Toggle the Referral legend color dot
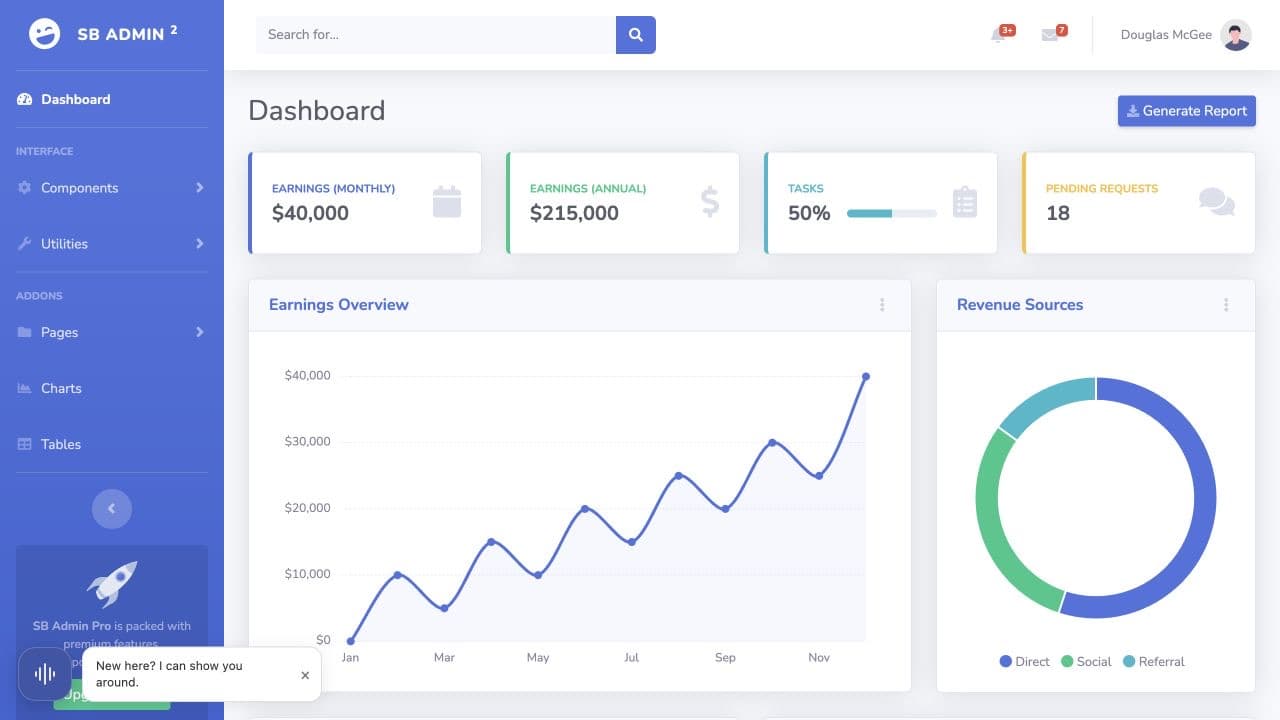 1129,661
